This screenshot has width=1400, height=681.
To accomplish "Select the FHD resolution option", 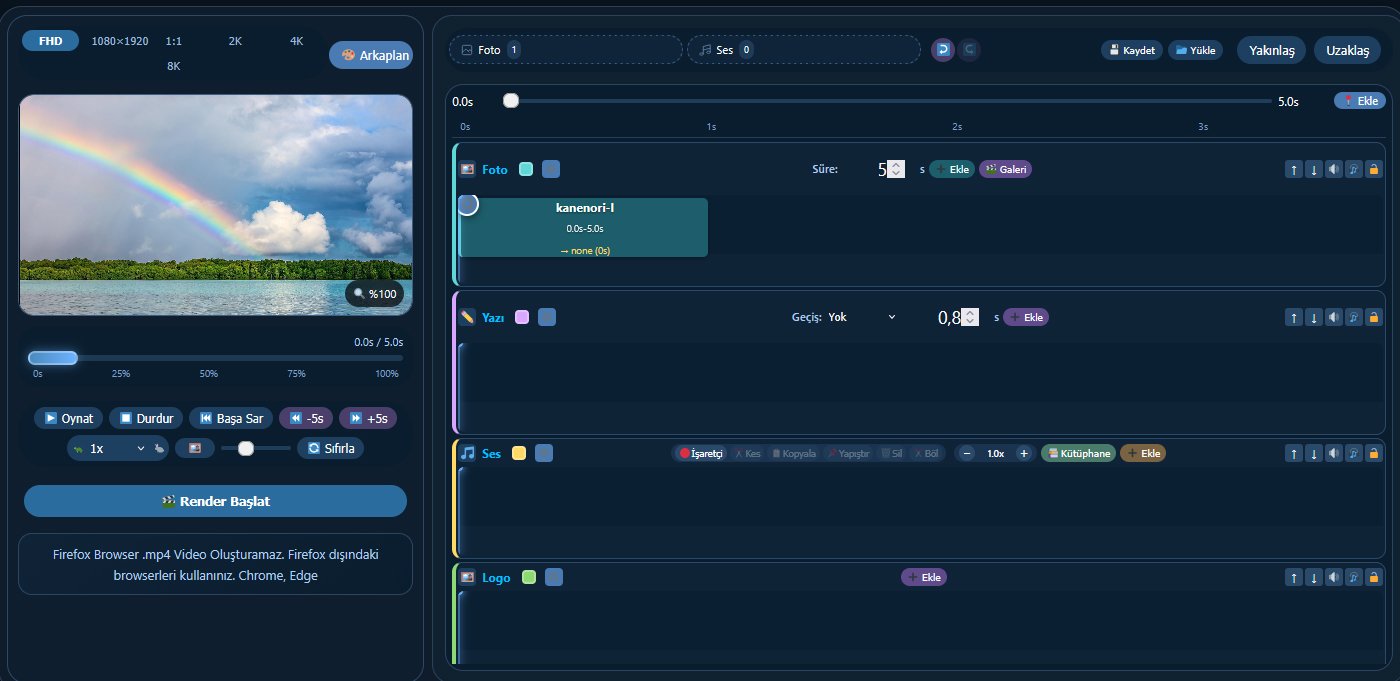I will click(x=50, y=41).
